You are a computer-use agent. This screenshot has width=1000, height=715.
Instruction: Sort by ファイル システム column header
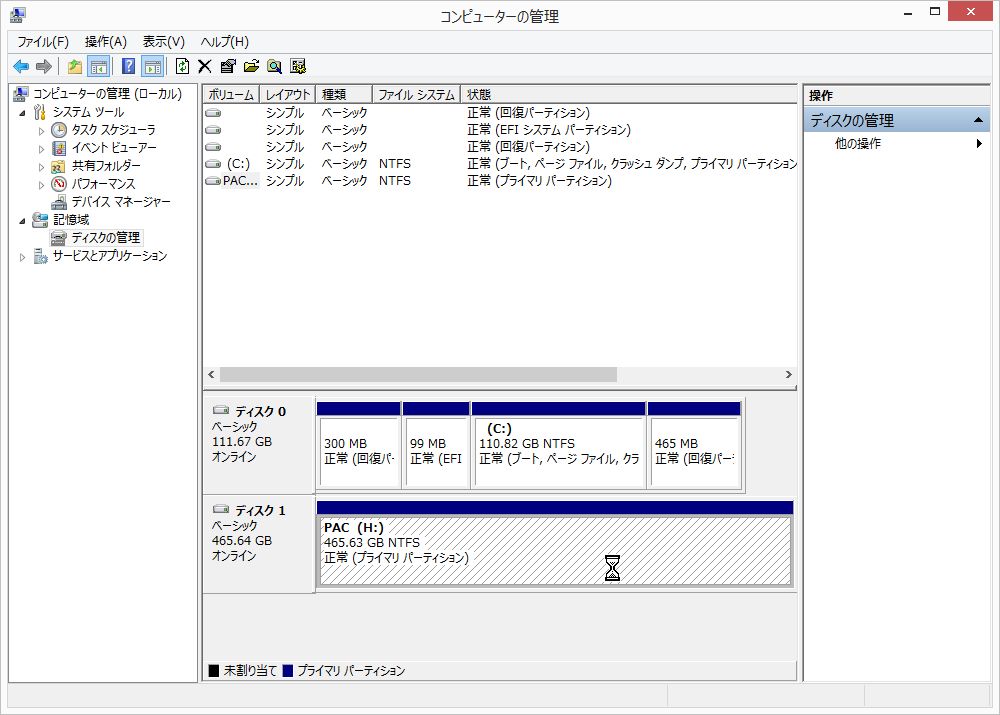click(x=416, y=94)
